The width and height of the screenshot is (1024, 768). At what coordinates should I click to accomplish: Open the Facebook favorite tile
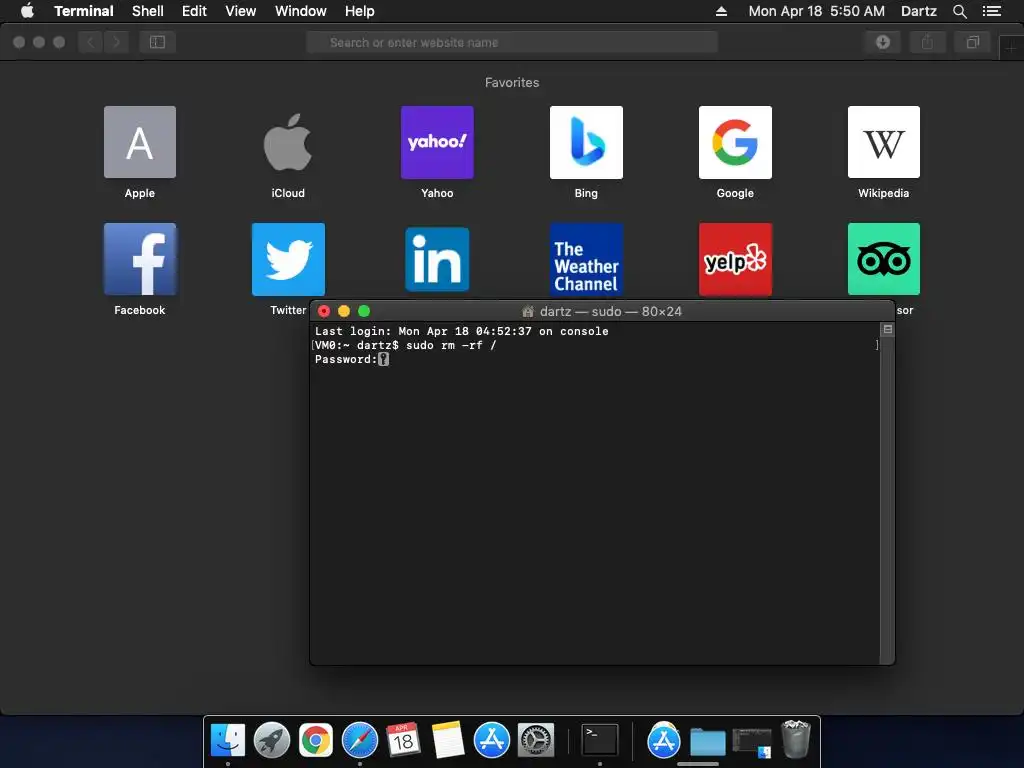tap(140, 259)
